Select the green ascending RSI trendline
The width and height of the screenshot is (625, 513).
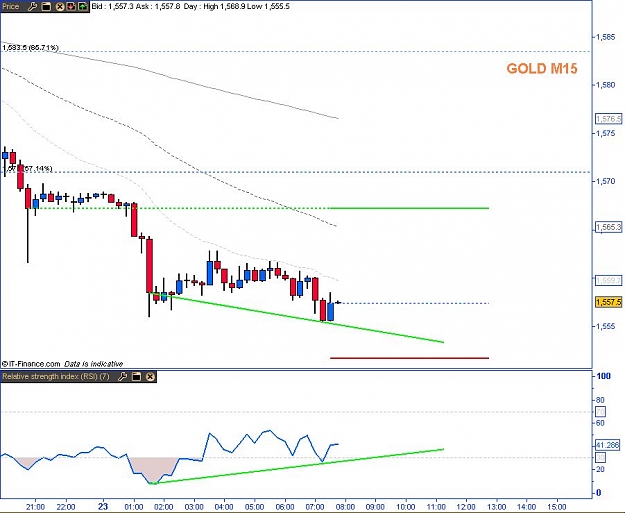[x=297, y=466]
